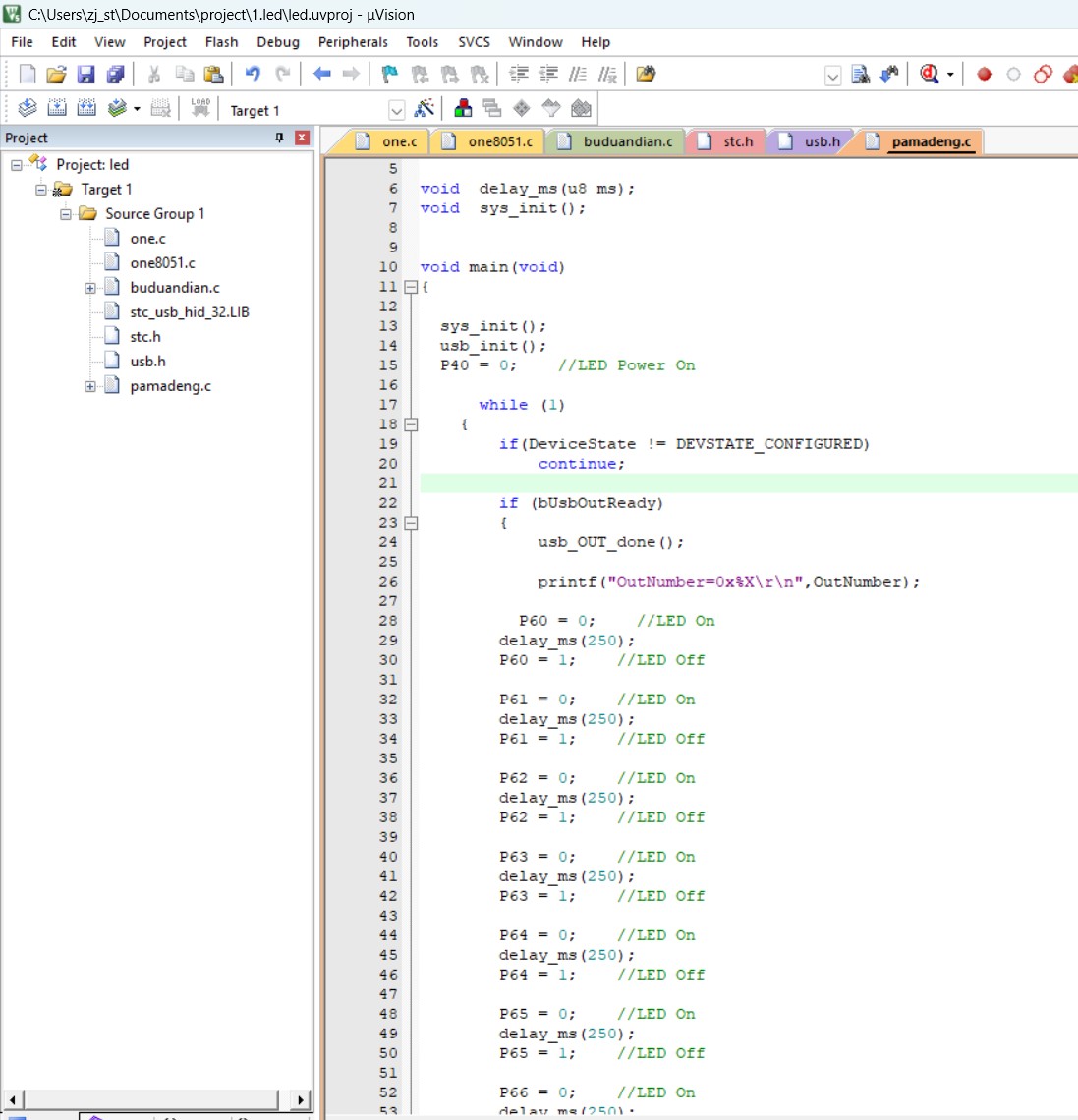Click the Find document icon
The image size is (1078, 1120).
(860, 75)
